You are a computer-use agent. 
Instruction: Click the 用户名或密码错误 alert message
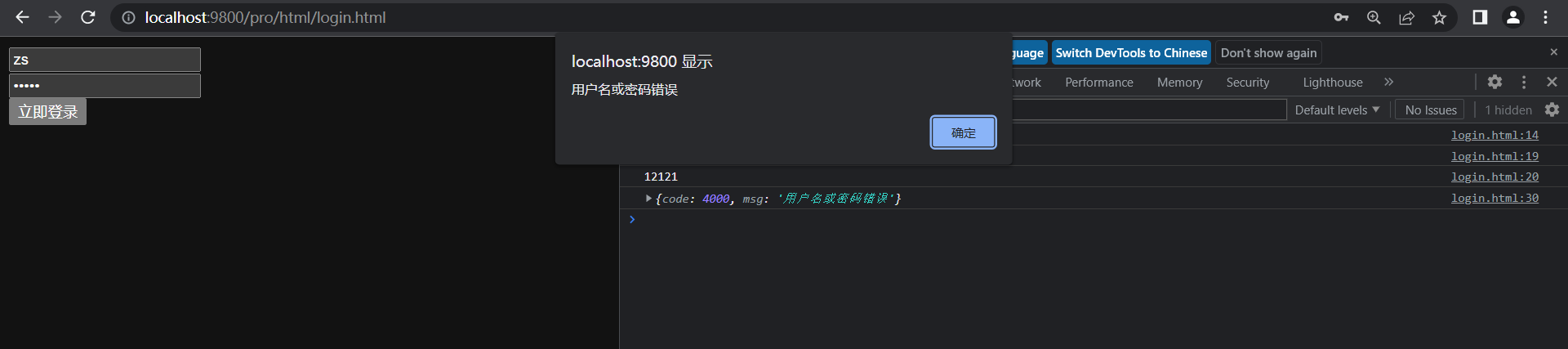tap(625, 89)
